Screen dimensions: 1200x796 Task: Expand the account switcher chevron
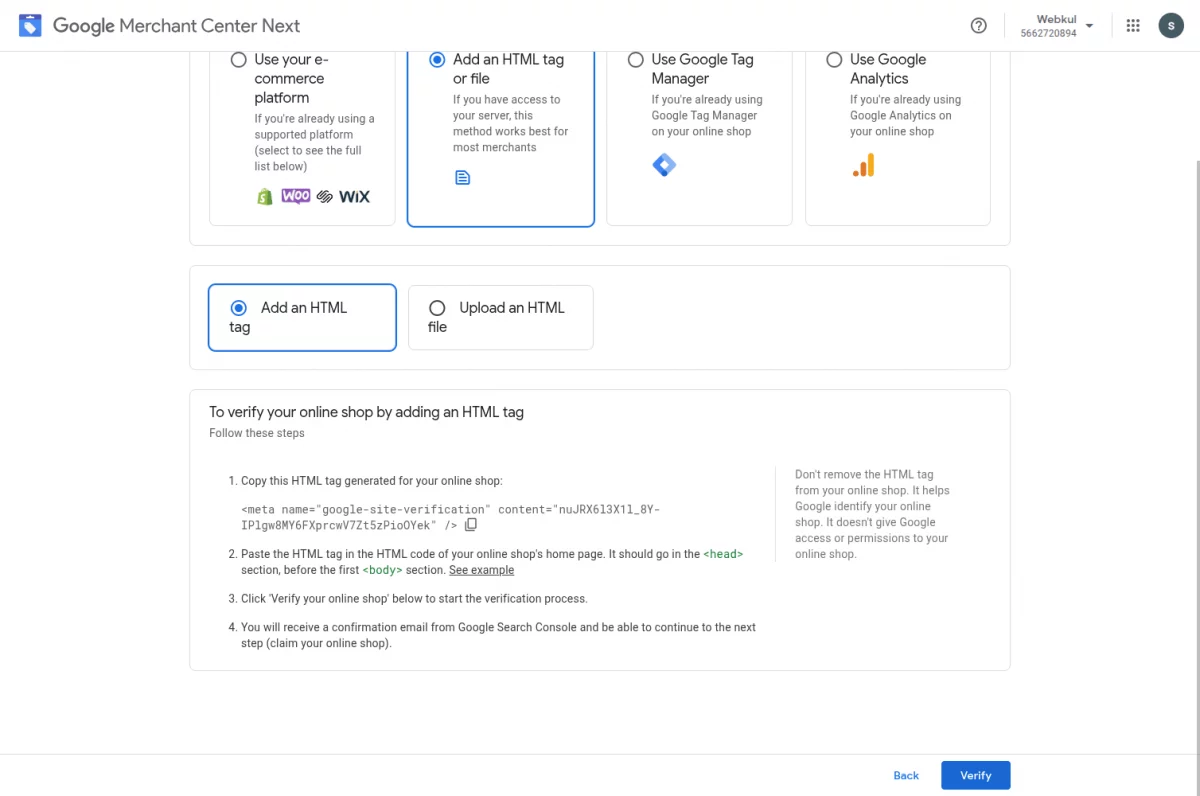pyautogui.click(x=1090, y=25)
